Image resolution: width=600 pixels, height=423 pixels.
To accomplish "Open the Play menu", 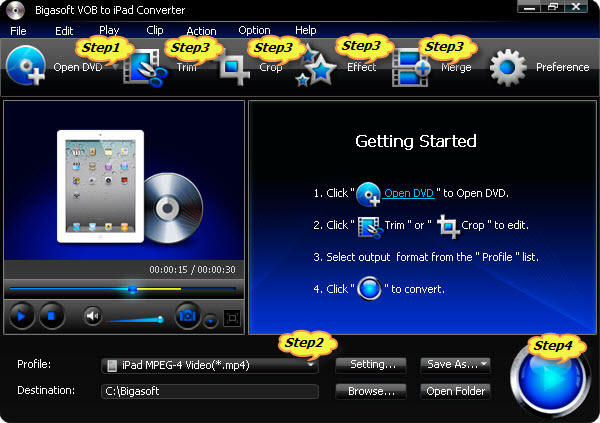I will click(109, 31).
